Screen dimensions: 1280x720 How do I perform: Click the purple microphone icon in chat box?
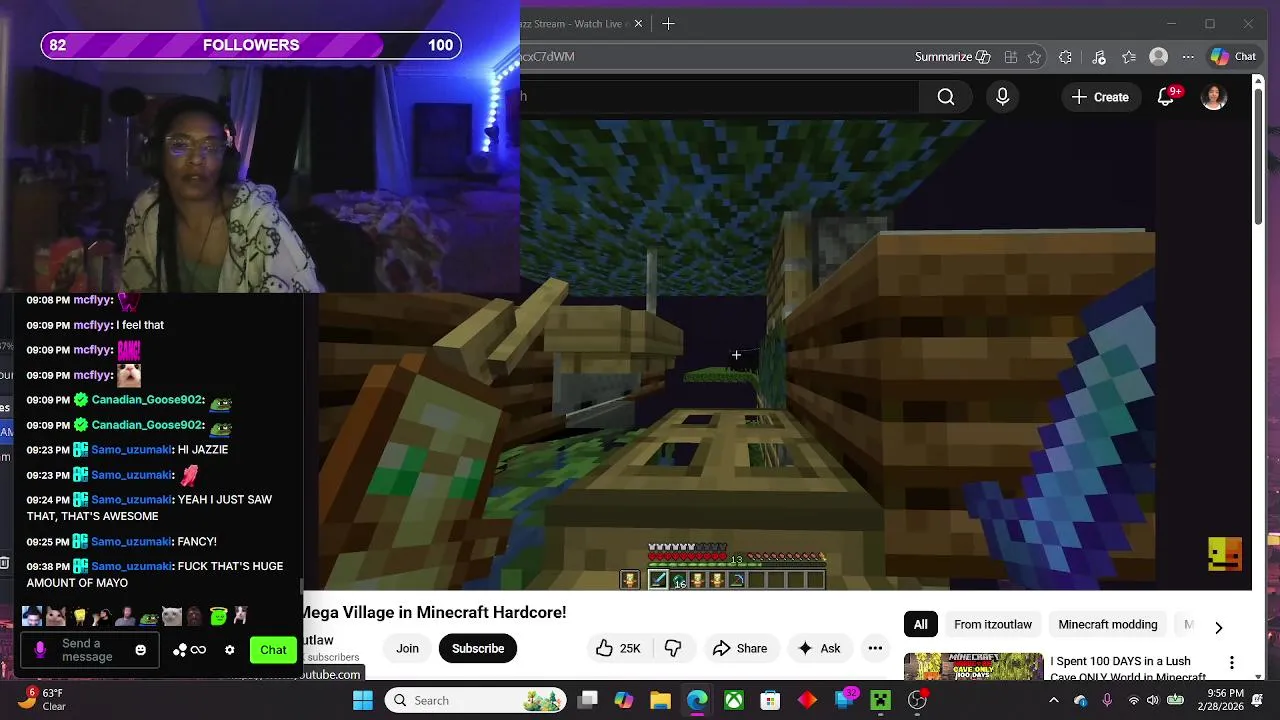point(40,650)
